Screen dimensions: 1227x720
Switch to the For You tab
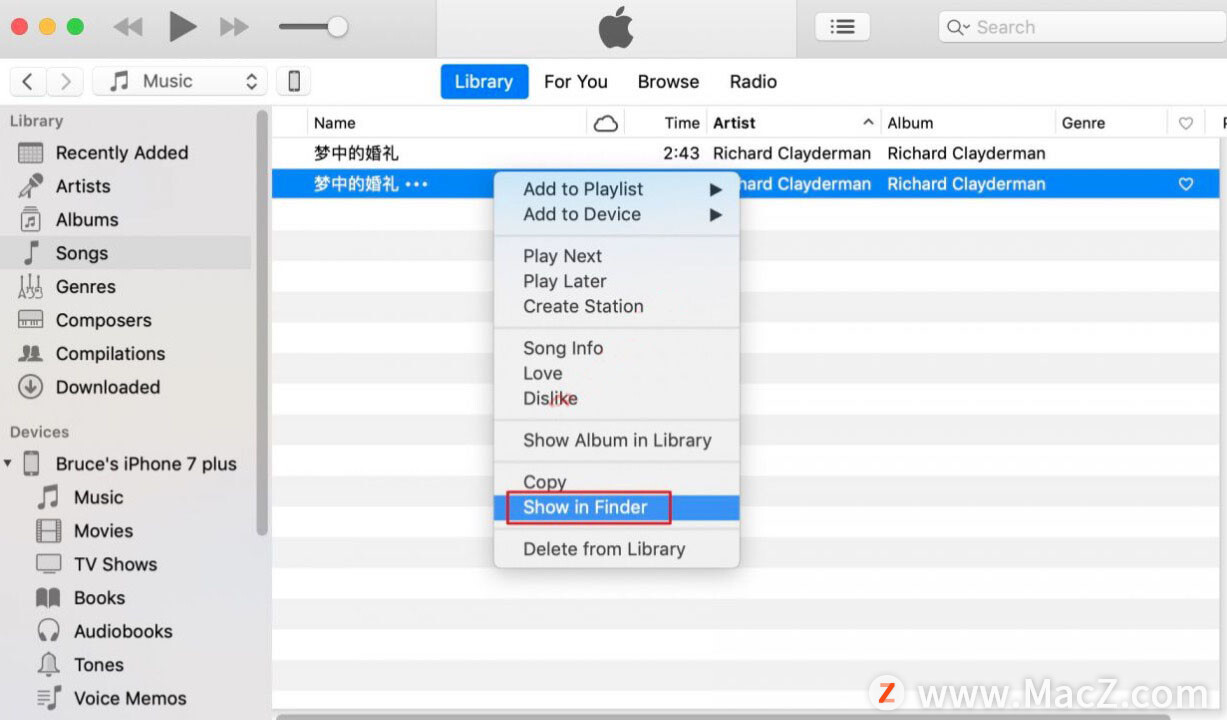click(576, 82)
